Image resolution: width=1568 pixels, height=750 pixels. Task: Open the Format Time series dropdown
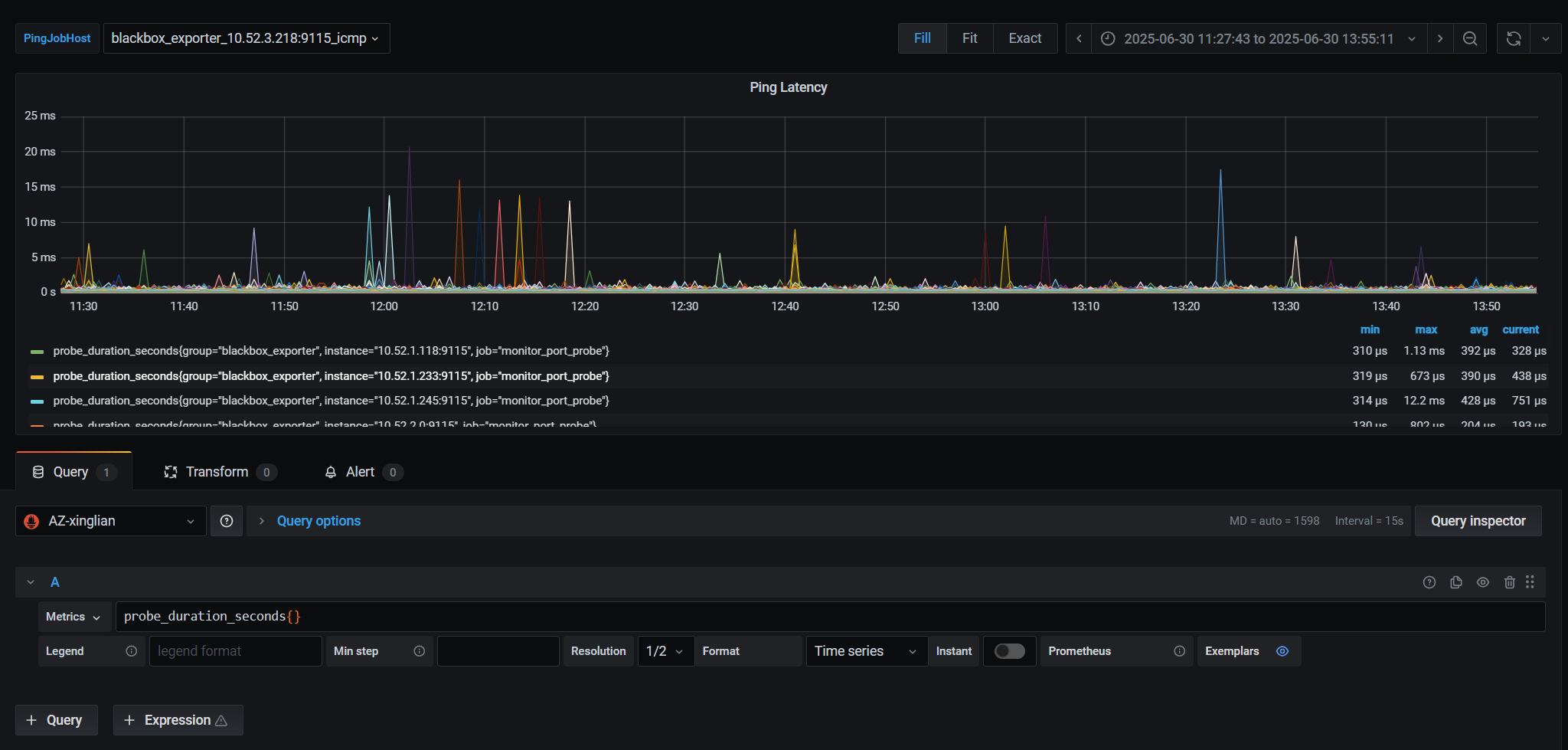[x=866, y=651]
